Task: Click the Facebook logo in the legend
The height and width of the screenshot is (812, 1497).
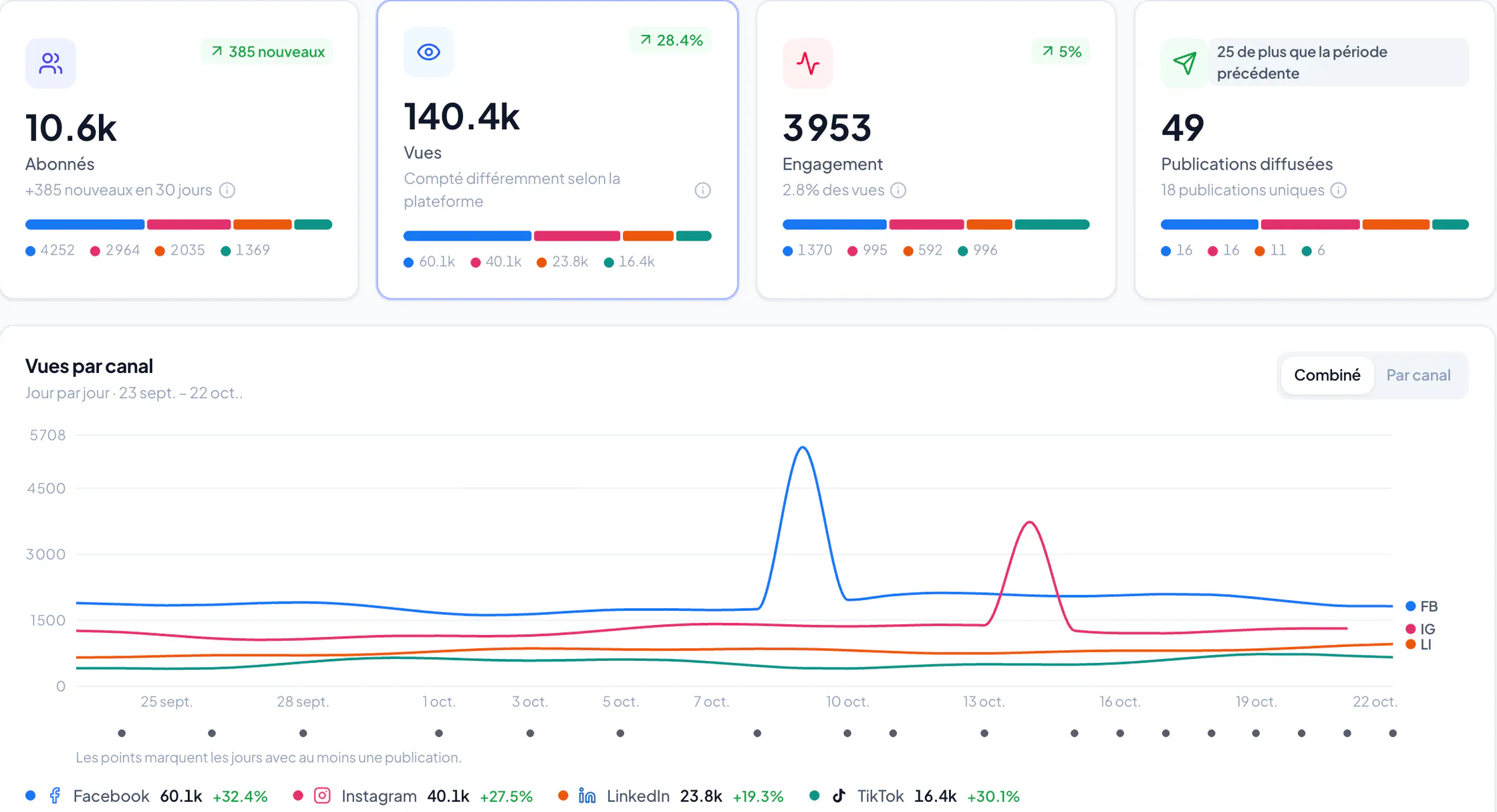Action: 55,795
